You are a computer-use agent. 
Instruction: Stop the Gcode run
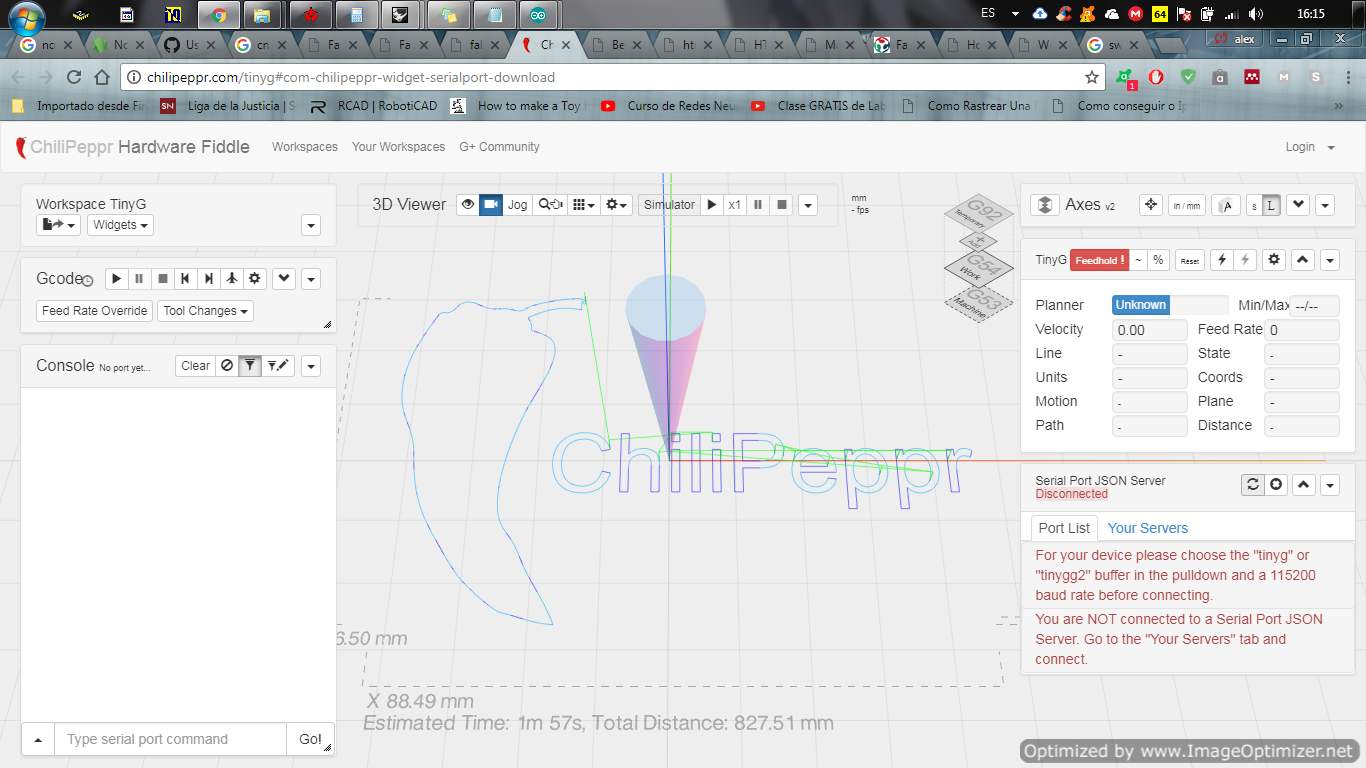[162, 279]
